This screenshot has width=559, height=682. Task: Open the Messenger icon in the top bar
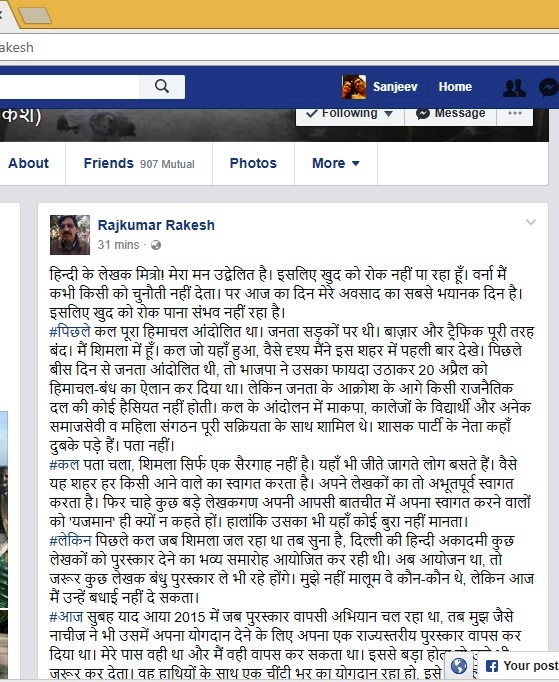coord(549,87)
